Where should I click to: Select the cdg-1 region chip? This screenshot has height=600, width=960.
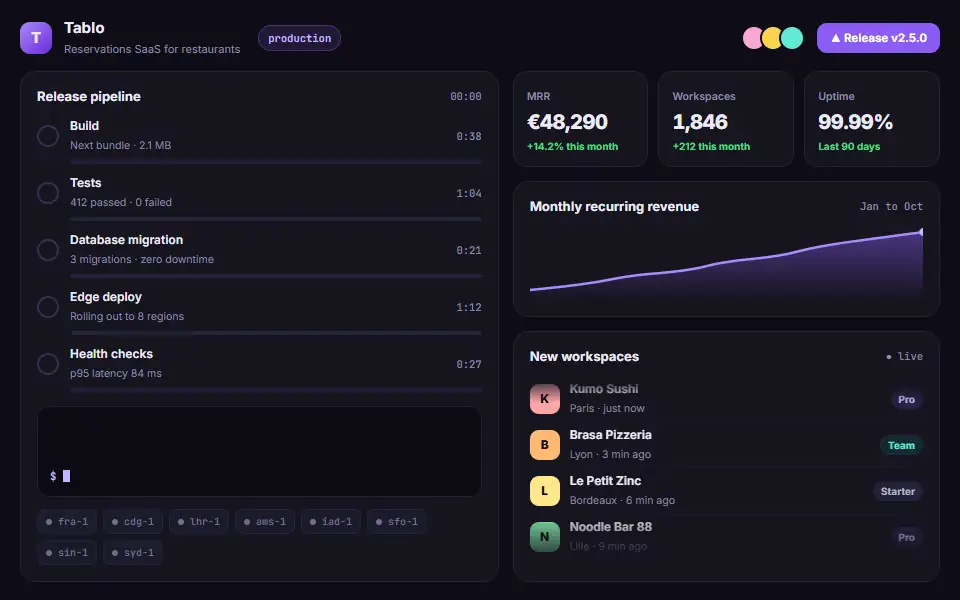point(133,522)
